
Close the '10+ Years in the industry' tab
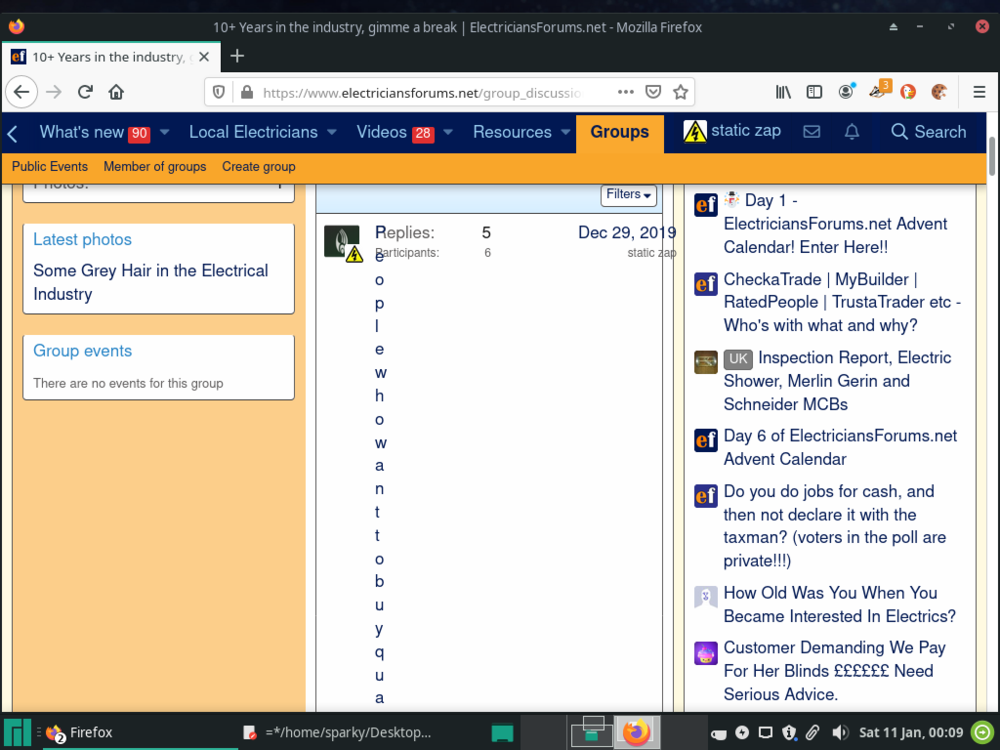click(204, 57)
